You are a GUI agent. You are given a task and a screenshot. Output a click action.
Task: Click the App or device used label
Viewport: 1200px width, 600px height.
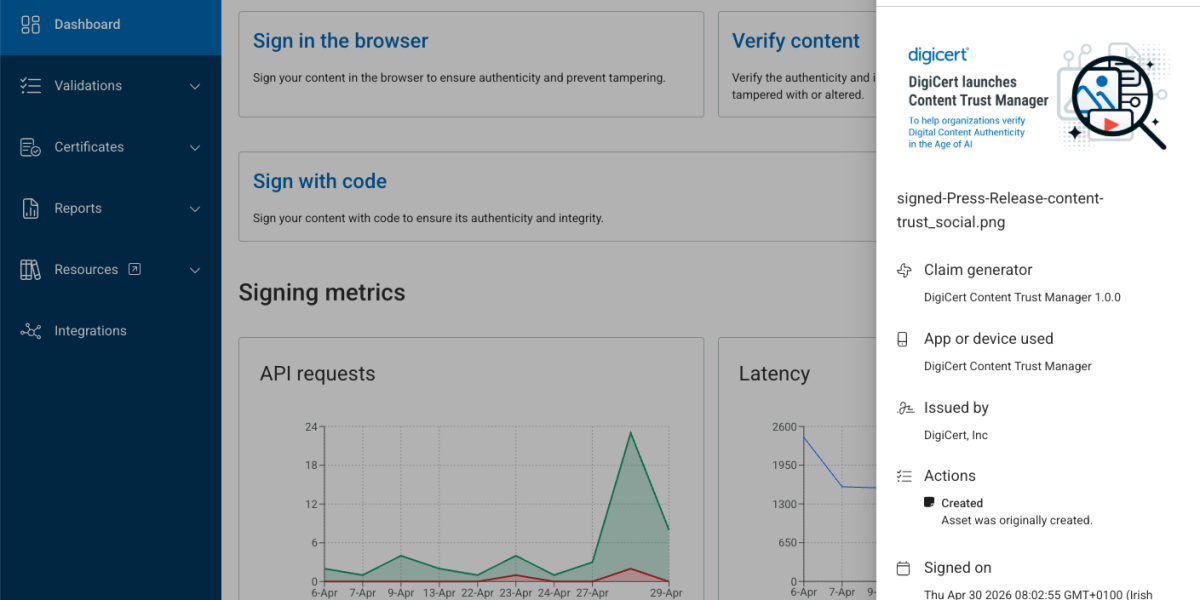[989, 339]
